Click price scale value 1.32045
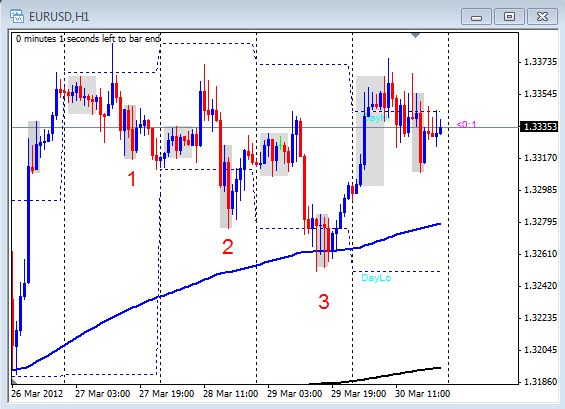Viewport: 565px width, 409px height. pyautogui.click(x=540, y=350)
